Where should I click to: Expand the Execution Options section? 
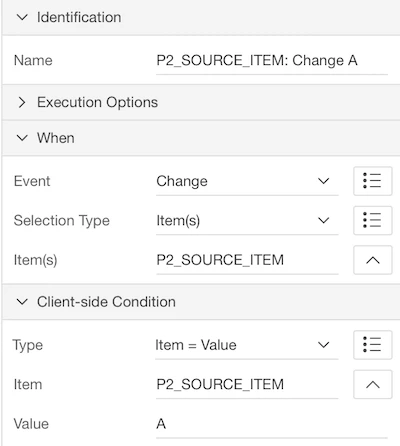22,102
